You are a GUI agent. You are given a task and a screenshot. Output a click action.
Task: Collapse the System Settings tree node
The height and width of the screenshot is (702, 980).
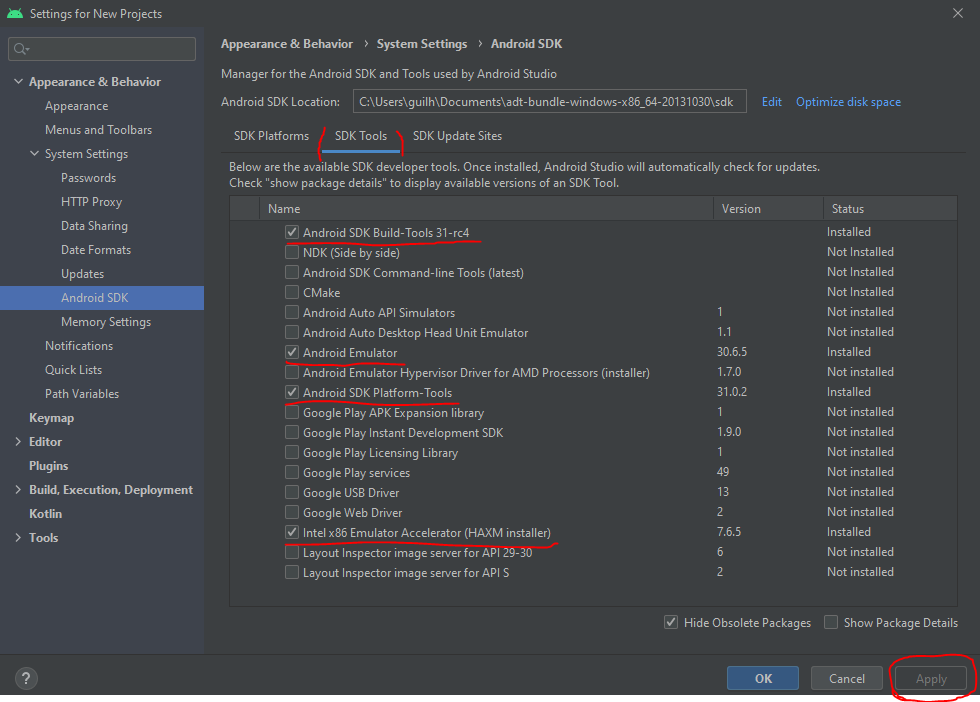click(34, 154)
